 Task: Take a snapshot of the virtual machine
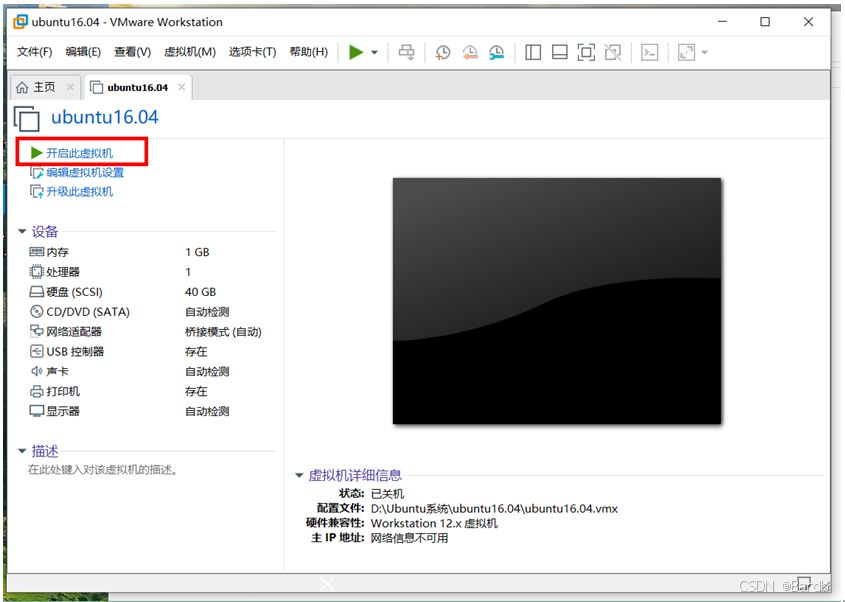[x=441, y=52]
